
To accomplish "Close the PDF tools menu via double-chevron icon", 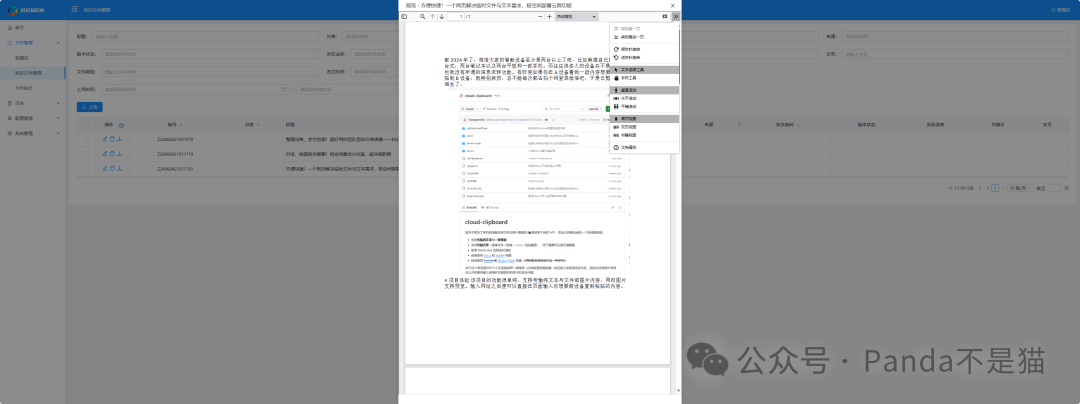I will (676, 17).
